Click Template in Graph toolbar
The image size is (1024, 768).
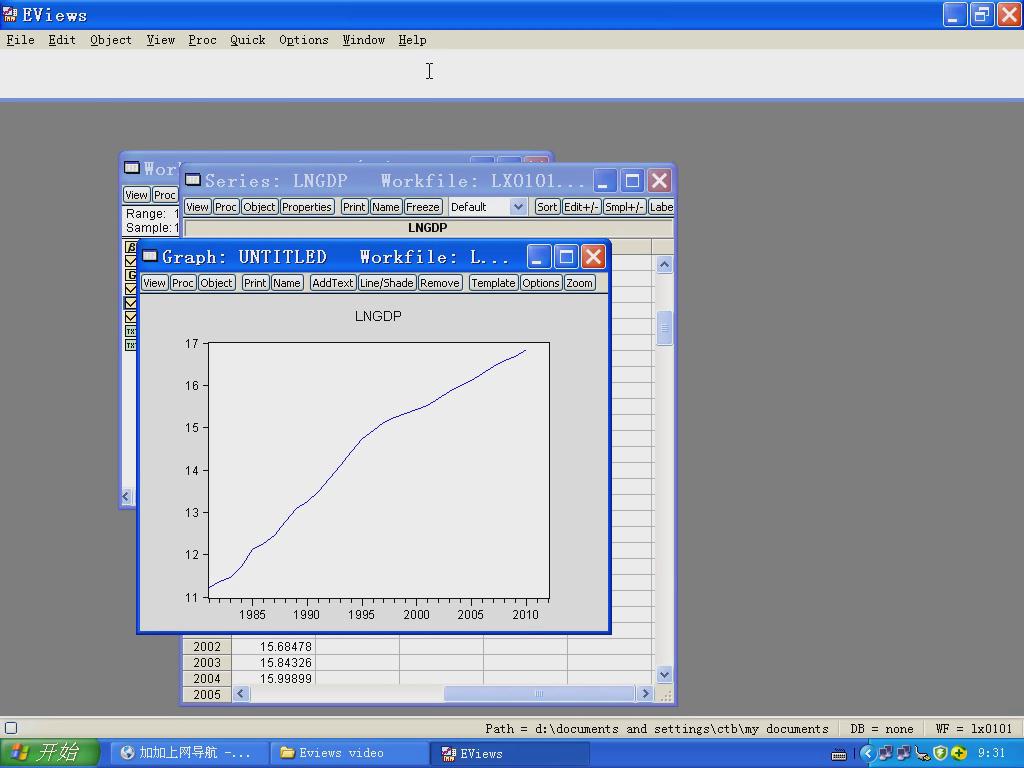[x=493, y=283]
